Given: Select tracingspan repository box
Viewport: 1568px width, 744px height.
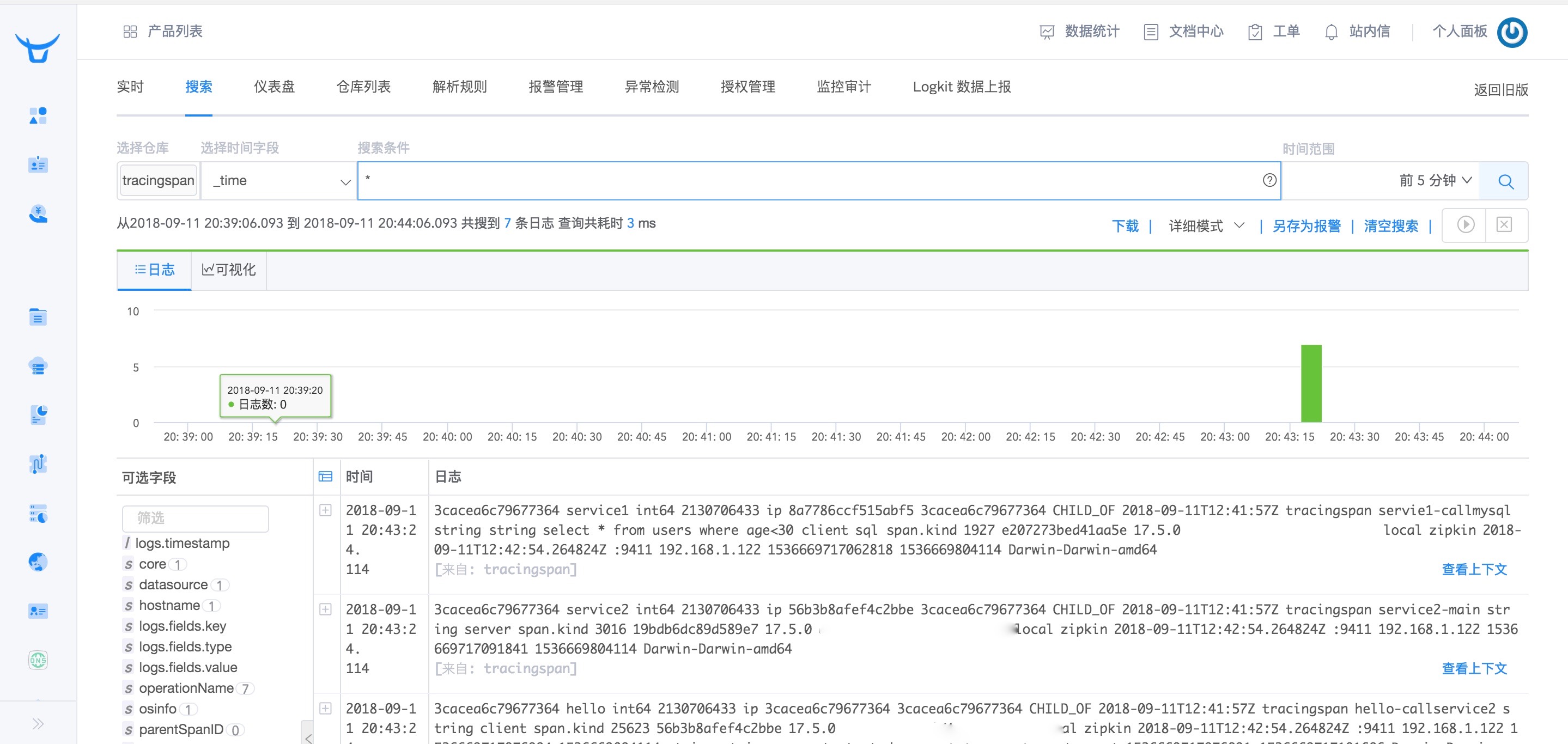Looking at the screenshot, I should [x=158, y=181].
